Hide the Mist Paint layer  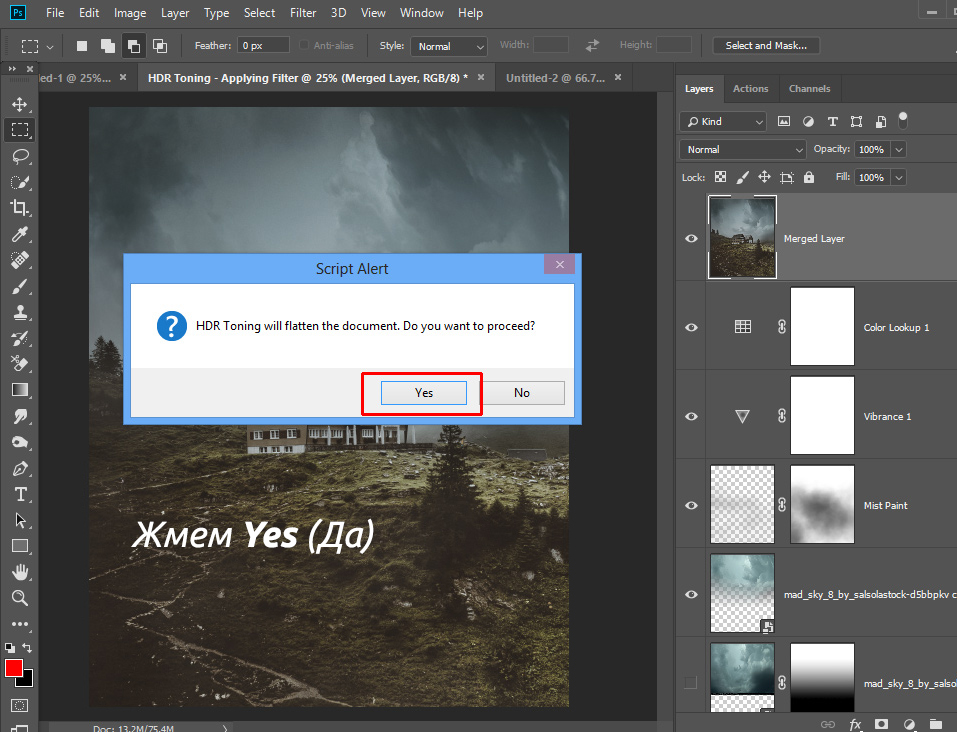(692, 506)
